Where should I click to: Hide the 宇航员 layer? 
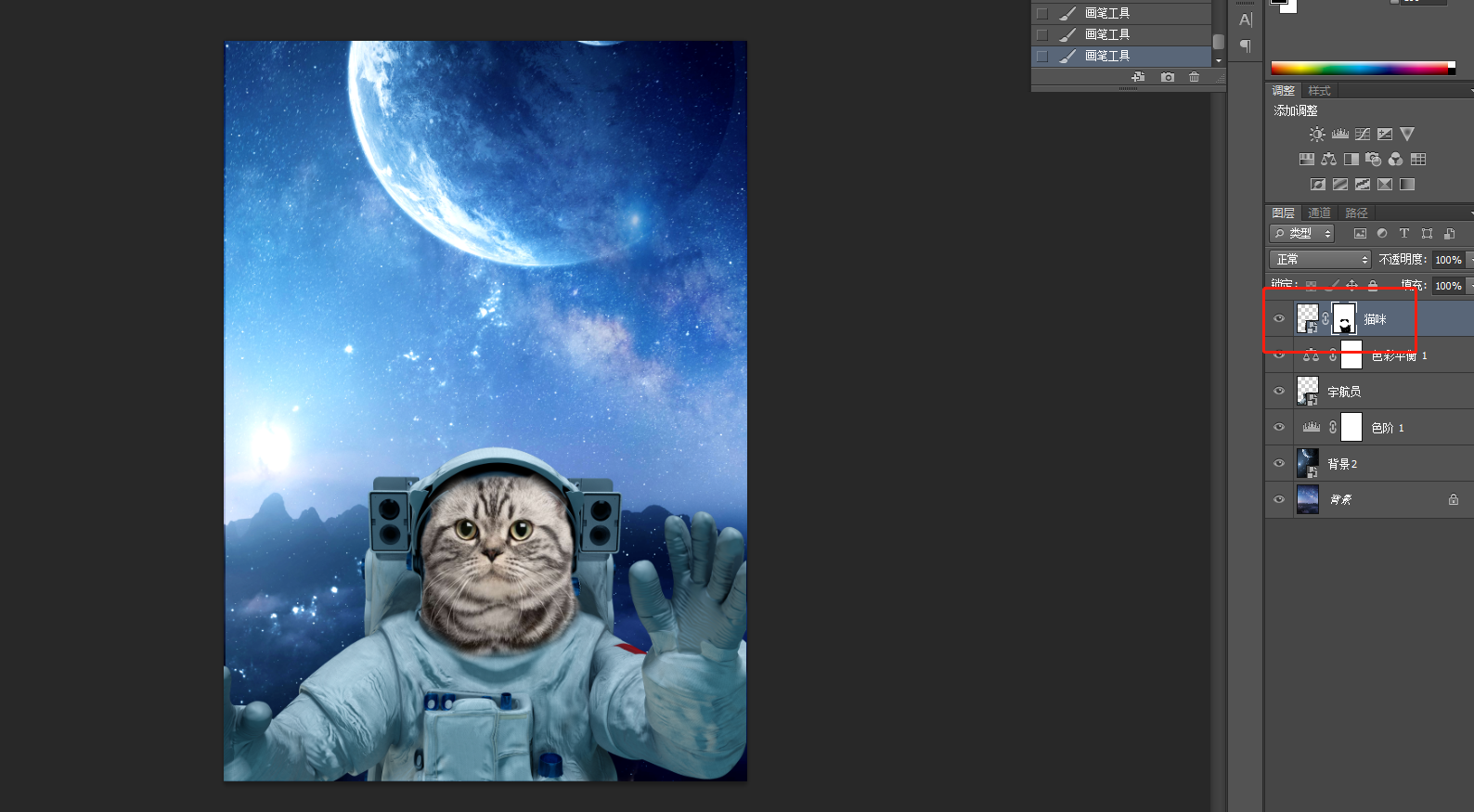point(1279,391)
